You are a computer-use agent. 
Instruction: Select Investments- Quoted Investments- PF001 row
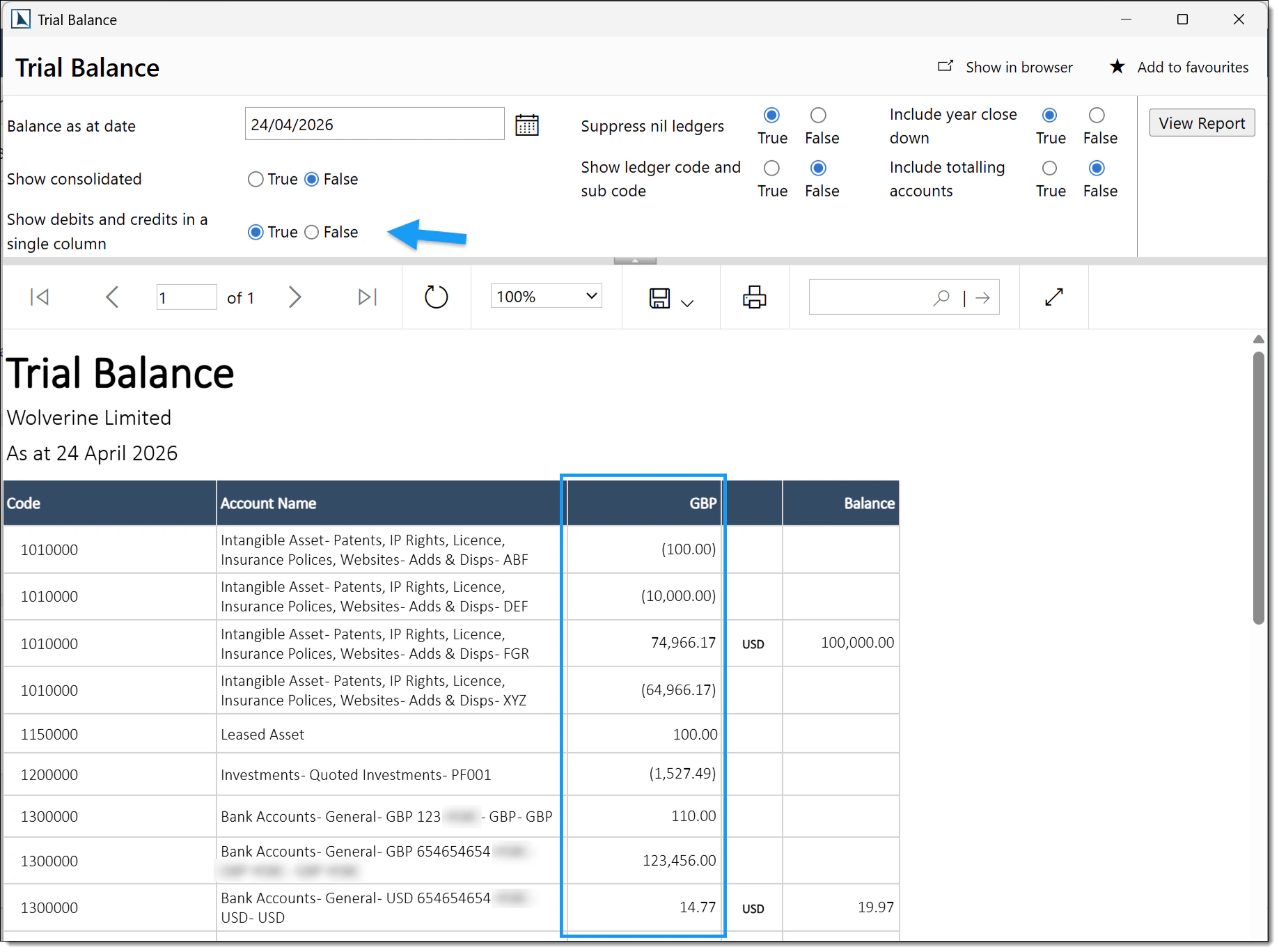coord(356,774)
